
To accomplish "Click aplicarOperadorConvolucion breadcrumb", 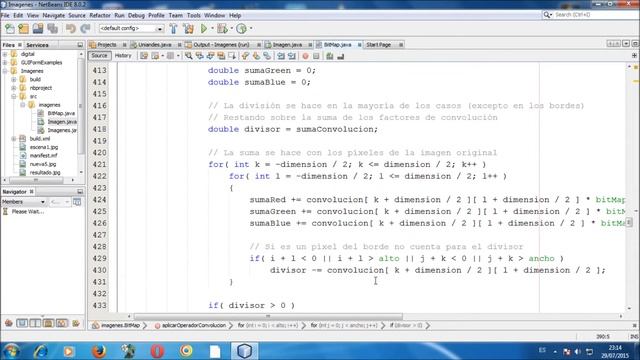I will point(193,325).
